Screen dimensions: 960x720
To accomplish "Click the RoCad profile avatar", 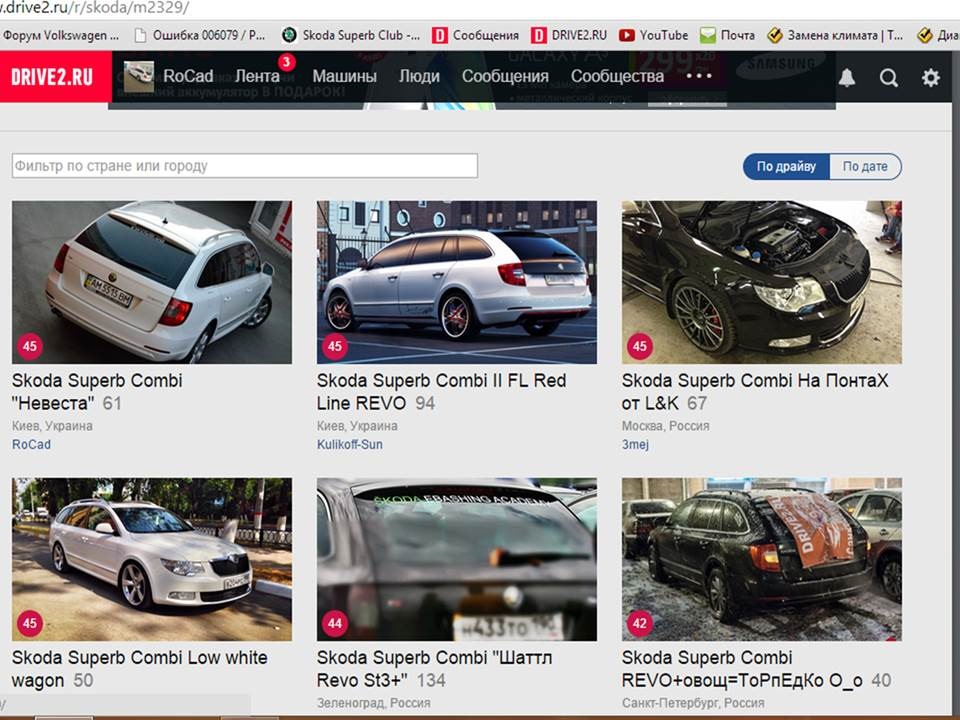I will click(x=139, y=77).
